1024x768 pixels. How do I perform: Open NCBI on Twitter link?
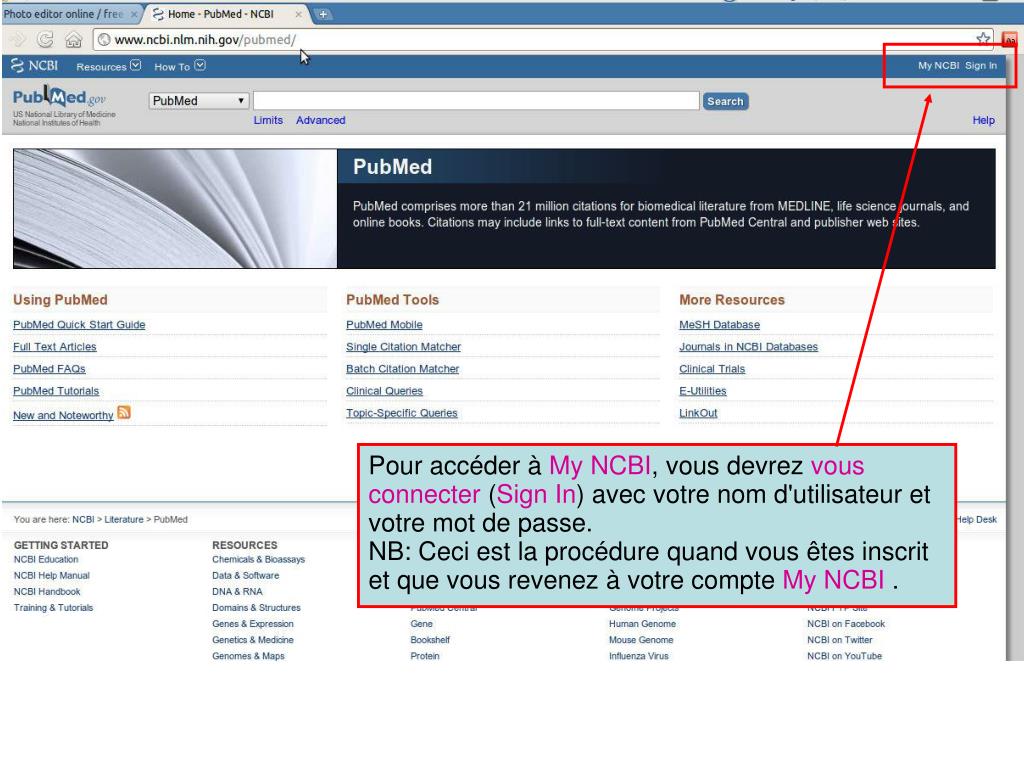(839, 640)
